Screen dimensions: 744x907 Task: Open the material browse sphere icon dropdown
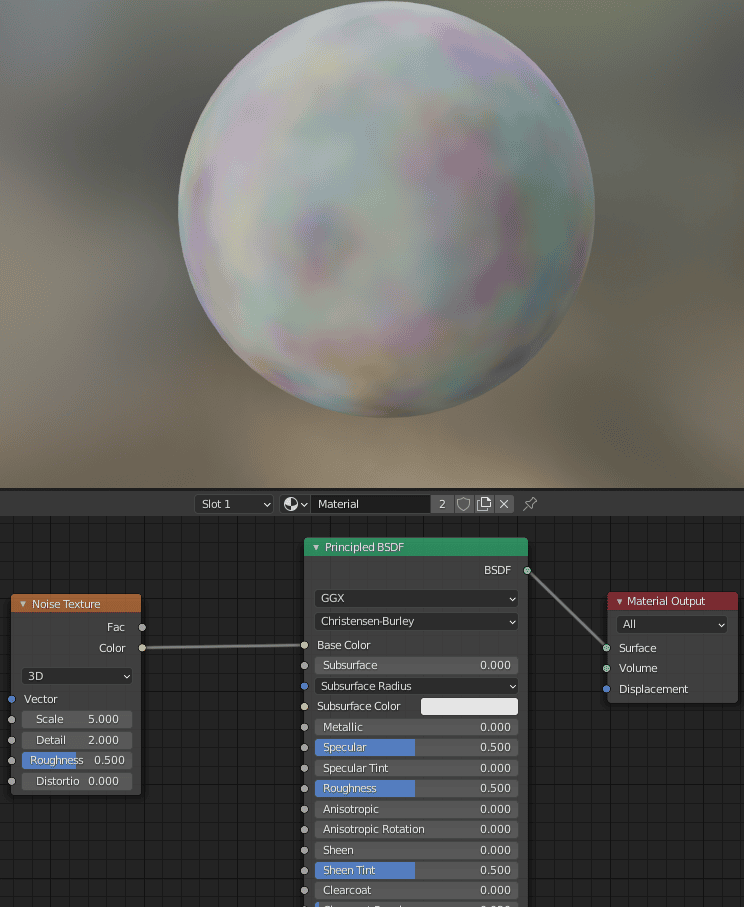[x=295, y=504]
